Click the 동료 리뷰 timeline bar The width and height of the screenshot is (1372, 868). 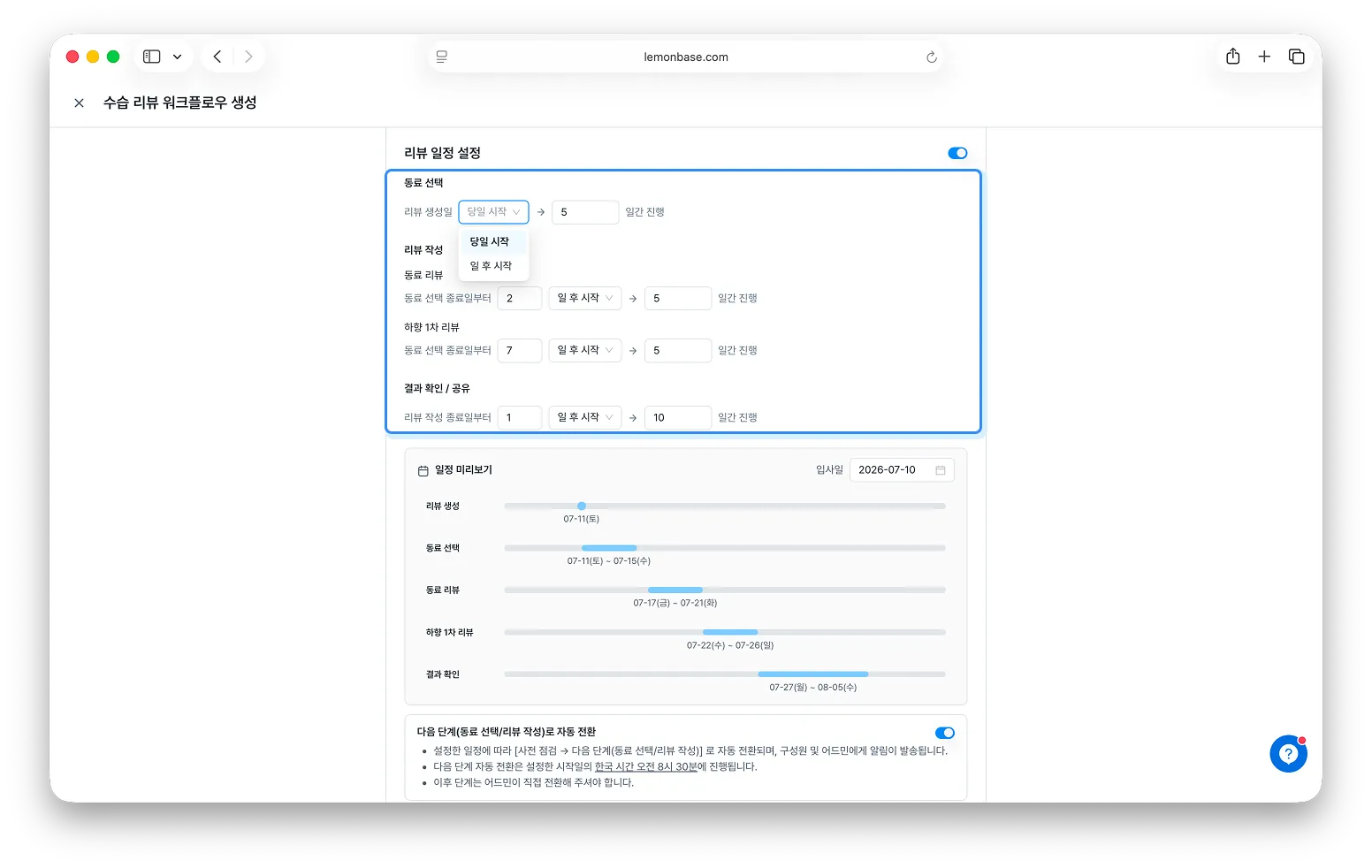click(675, 590)
